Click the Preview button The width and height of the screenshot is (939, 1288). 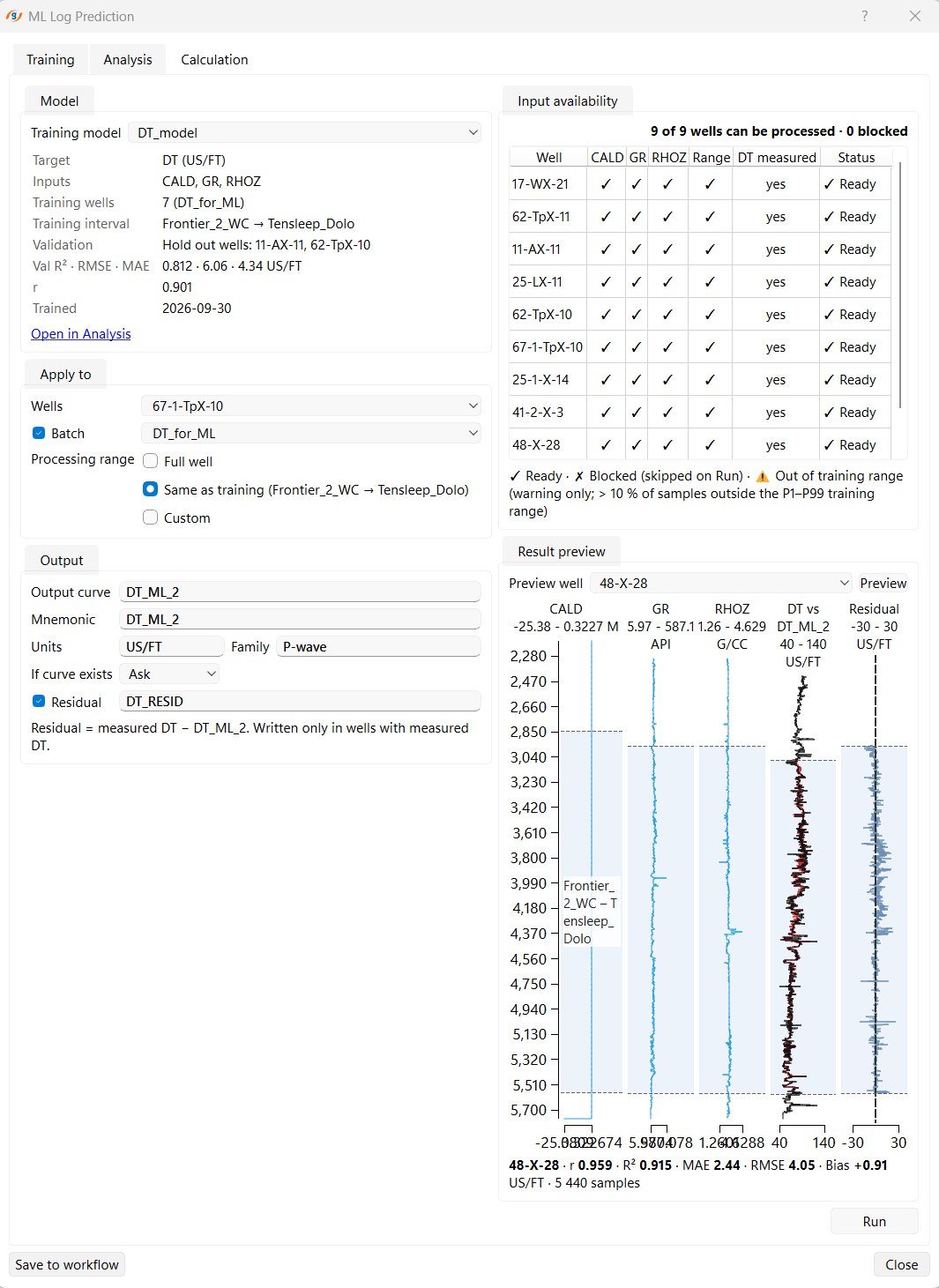coord(883,583)
